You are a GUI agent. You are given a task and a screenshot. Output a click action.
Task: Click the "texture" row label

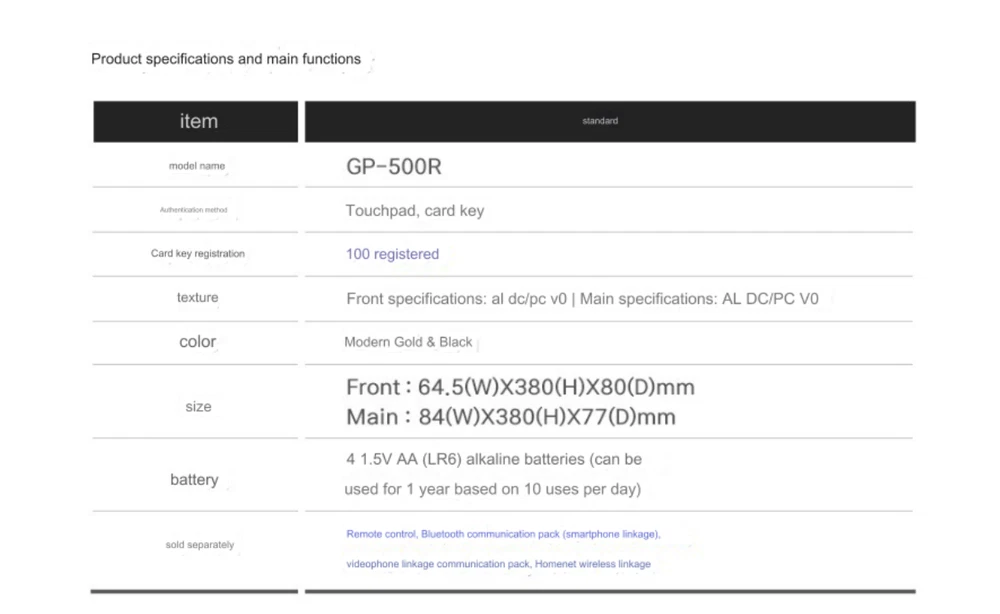coord(197,298)
